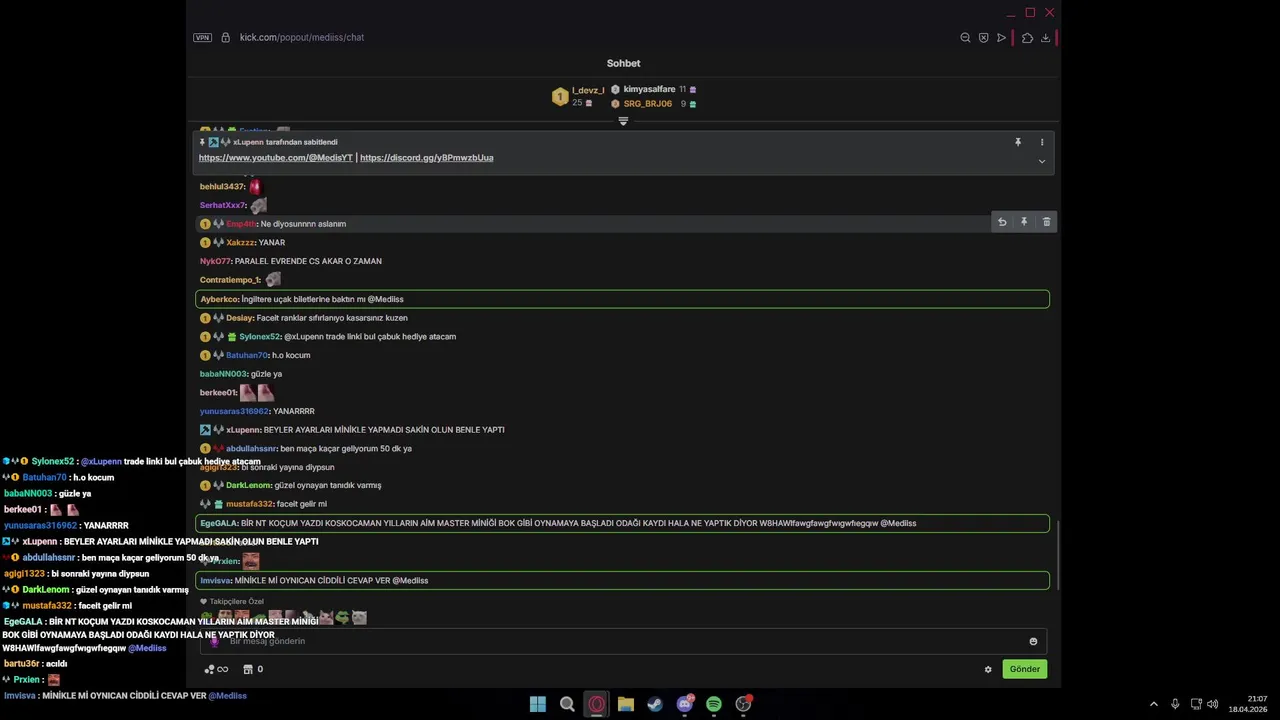Click moderator xLupenn's BEYLER AYARLARI message
Screen dimensions: 1280x720
click(x=384, y=430)
